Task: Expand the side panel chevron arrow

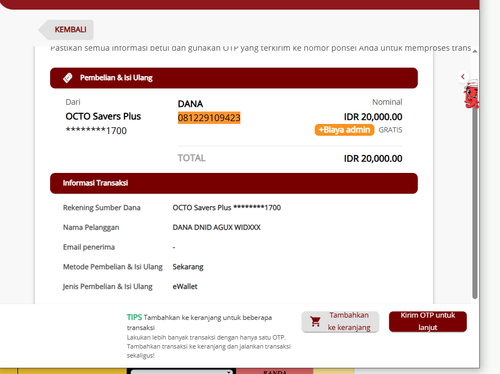Action: coord(463,76)
